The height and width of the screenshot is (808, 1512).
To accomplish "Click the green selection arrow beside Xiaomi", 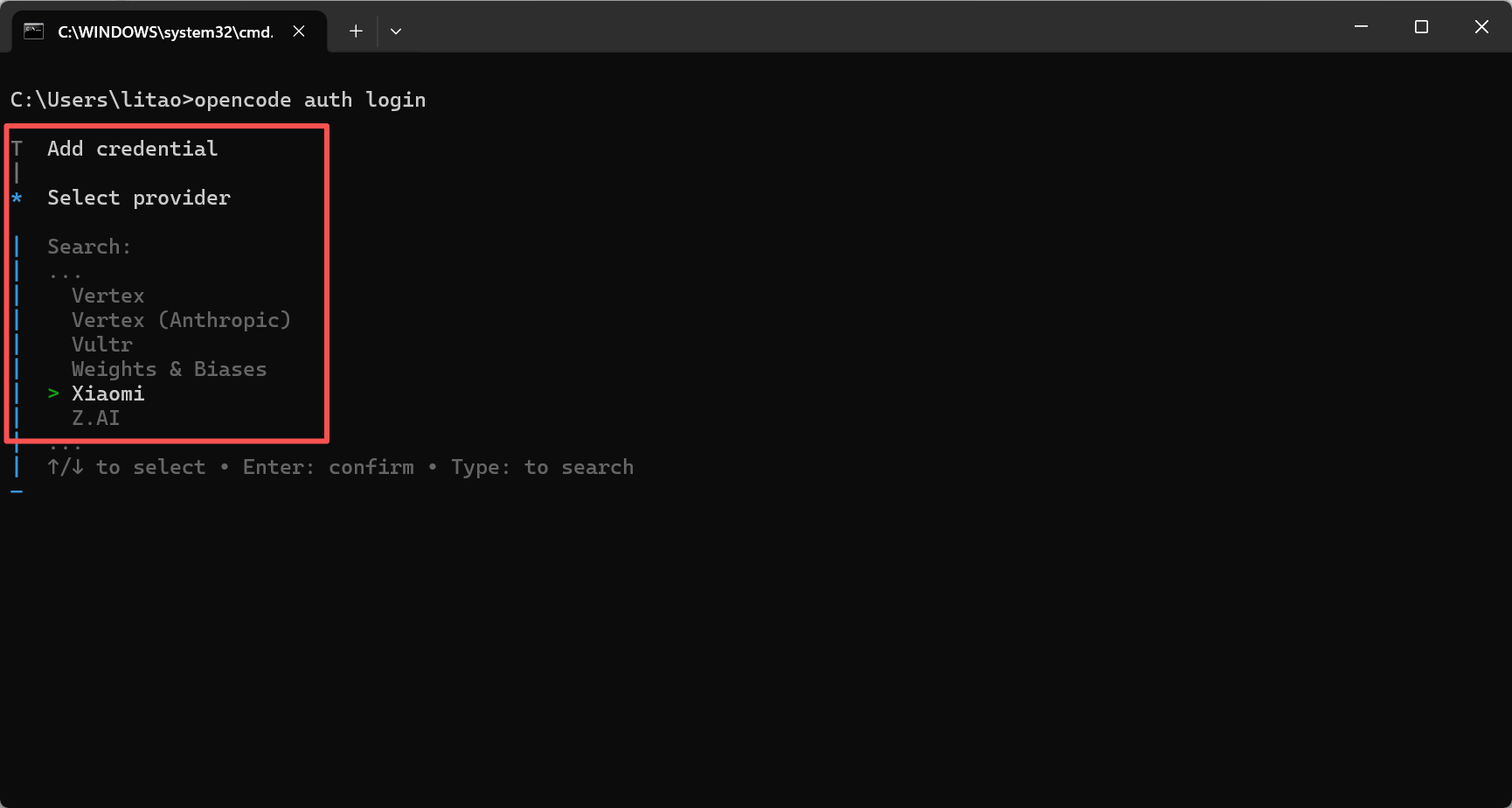I will 53,394.
